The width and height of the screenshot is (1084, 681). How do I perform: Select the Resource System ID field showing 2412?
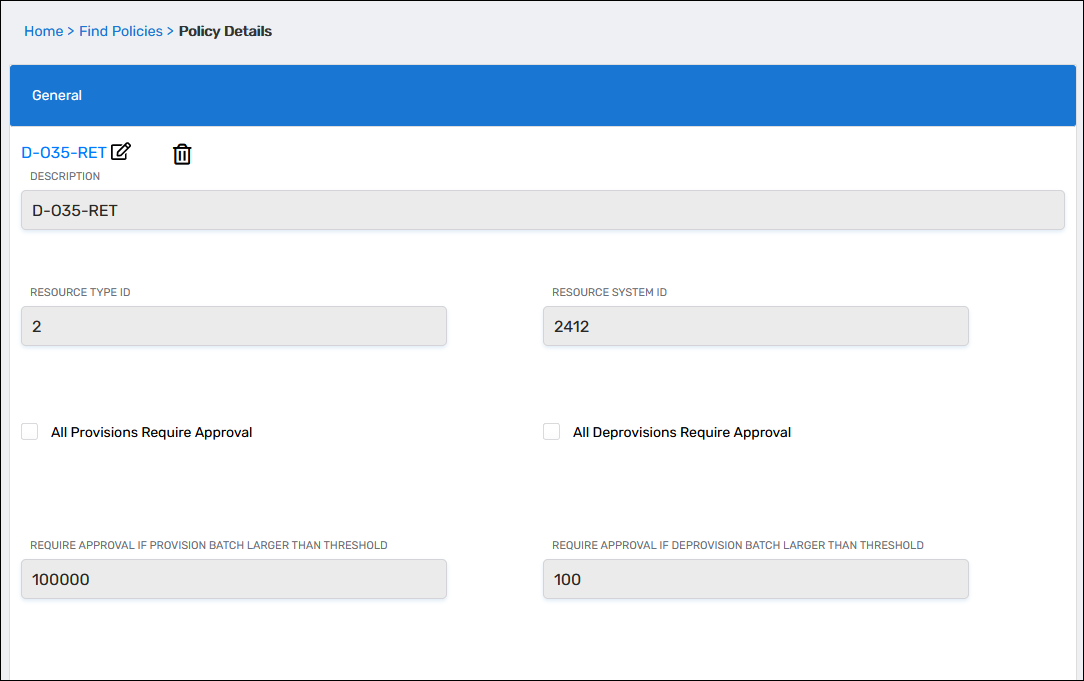point(755,326)
